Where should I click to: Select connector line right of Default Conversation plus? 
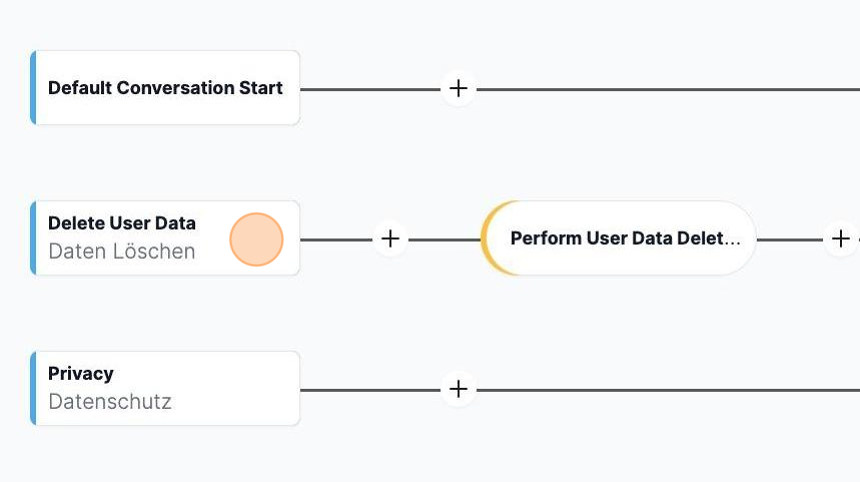tap(668, 89)
